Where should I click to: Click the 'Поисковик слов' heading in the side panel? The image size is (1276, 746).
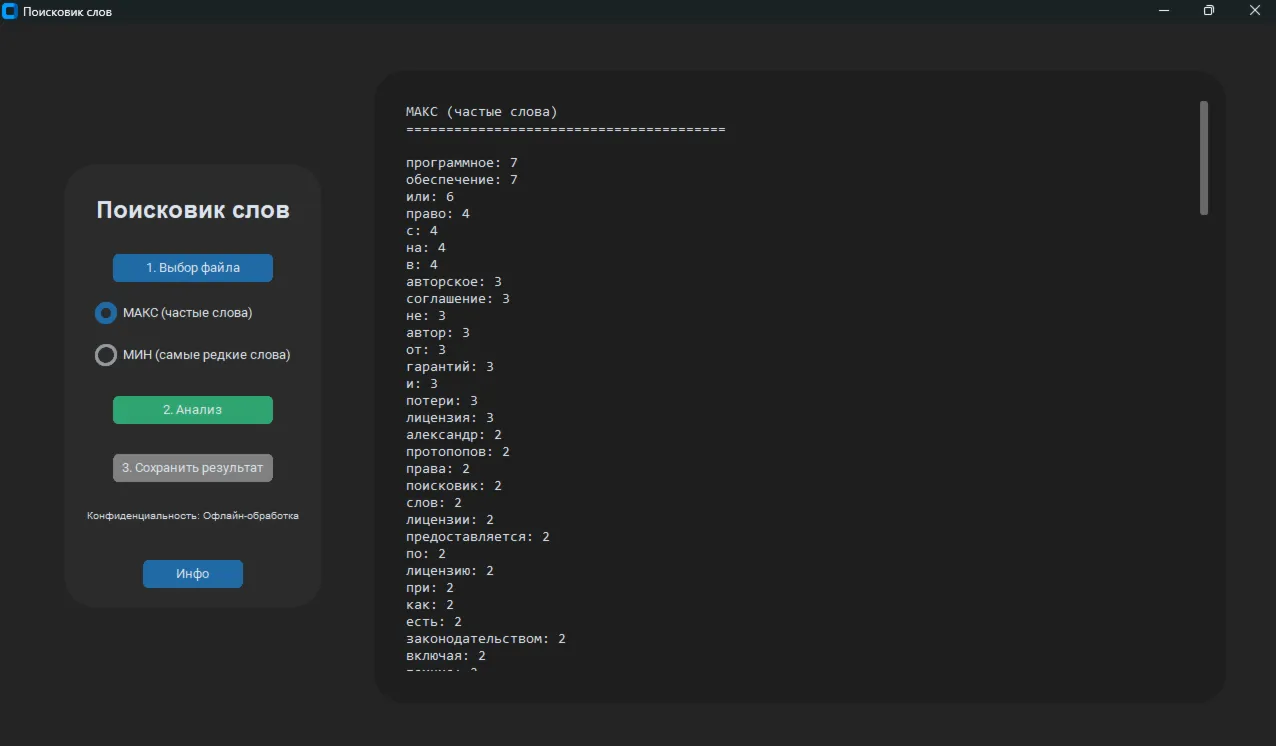(x=193, y=210)
